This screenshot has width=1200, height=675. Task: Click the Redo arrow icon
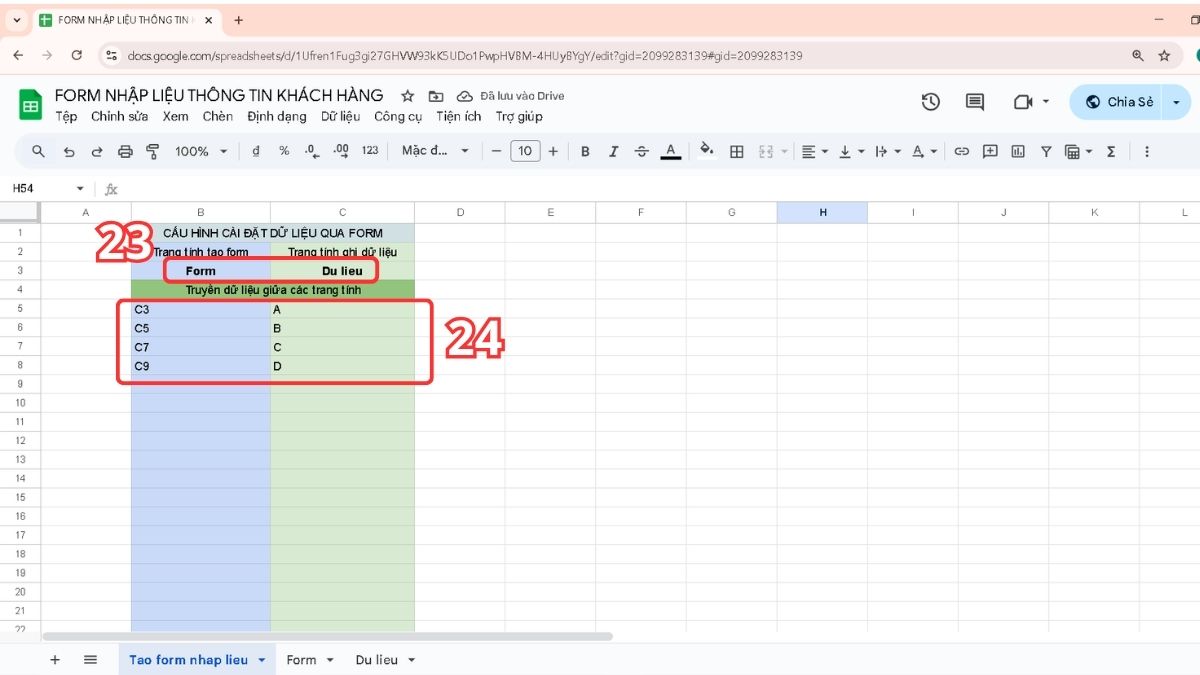[97, 151]
